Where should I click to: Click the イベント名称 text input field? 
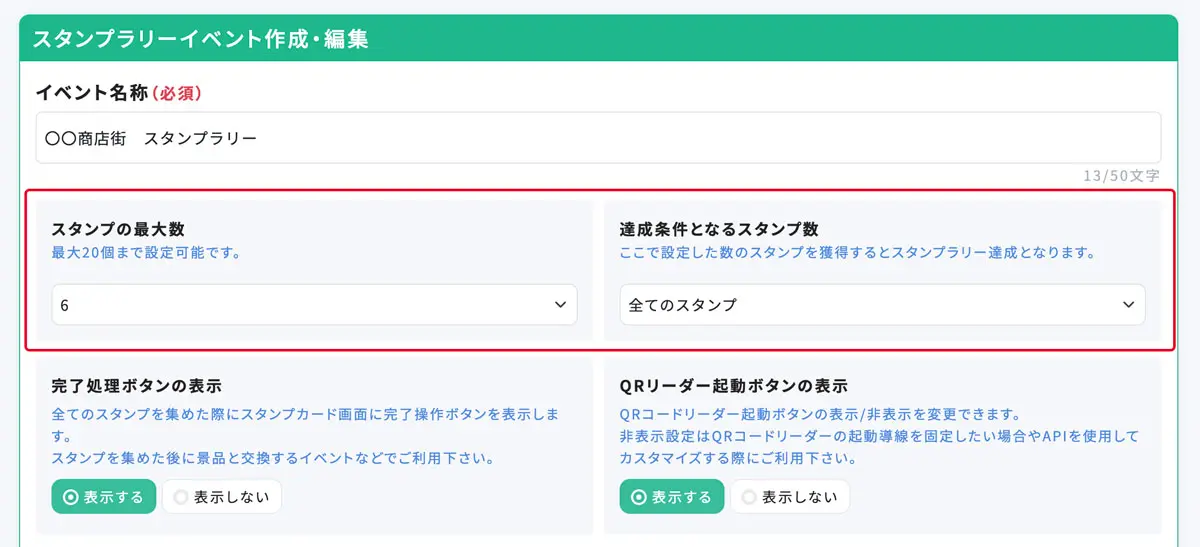[x=598, y=137]
